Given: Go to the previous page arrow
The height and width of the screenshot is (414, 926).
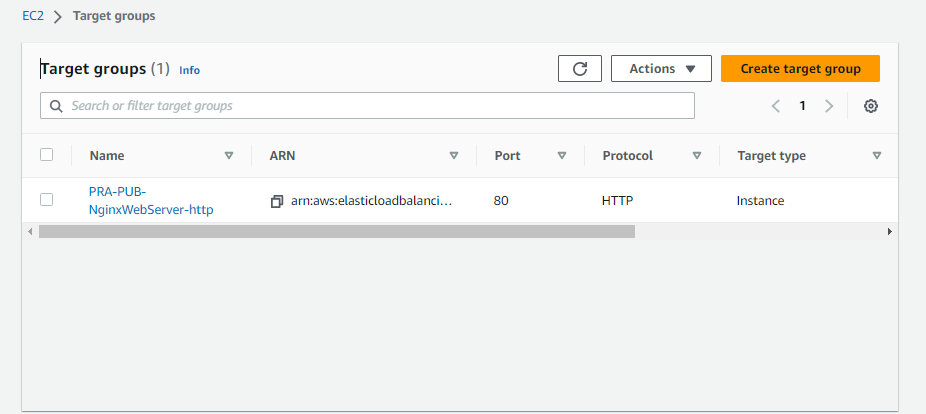Looking at the screenshot, I should pyautogui.click(x=776, y=106).
